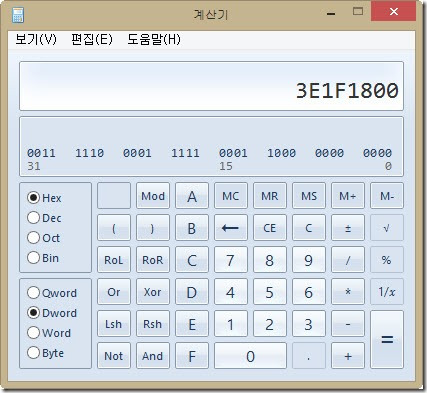
Task: Click the Rsh right shift button
Action: (153, 324)
